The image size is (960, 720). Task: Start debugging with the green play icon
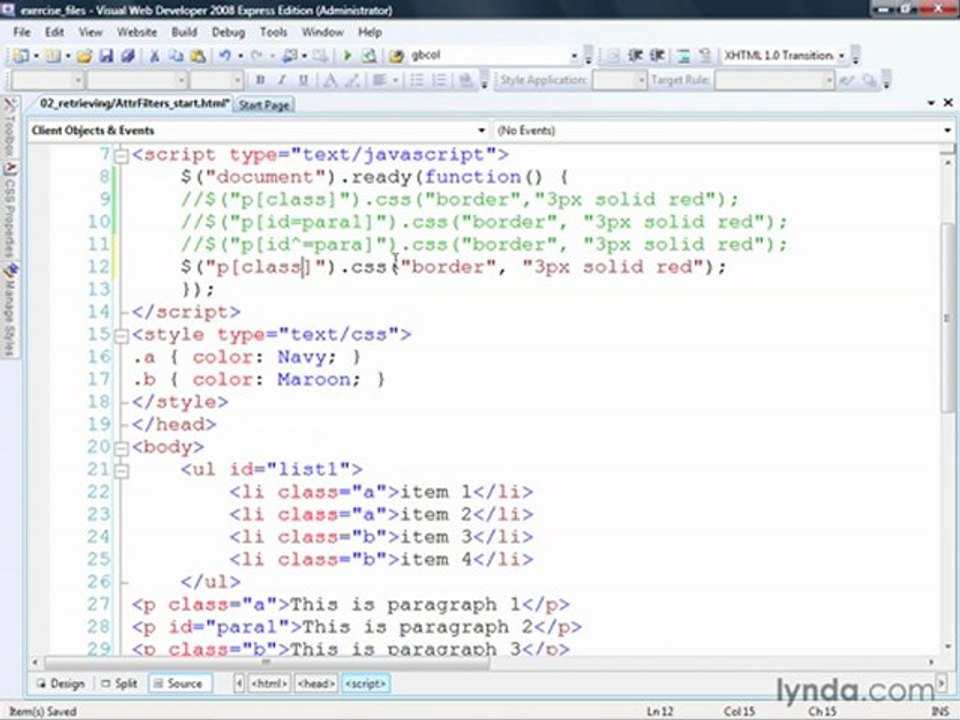pos(347,56)
